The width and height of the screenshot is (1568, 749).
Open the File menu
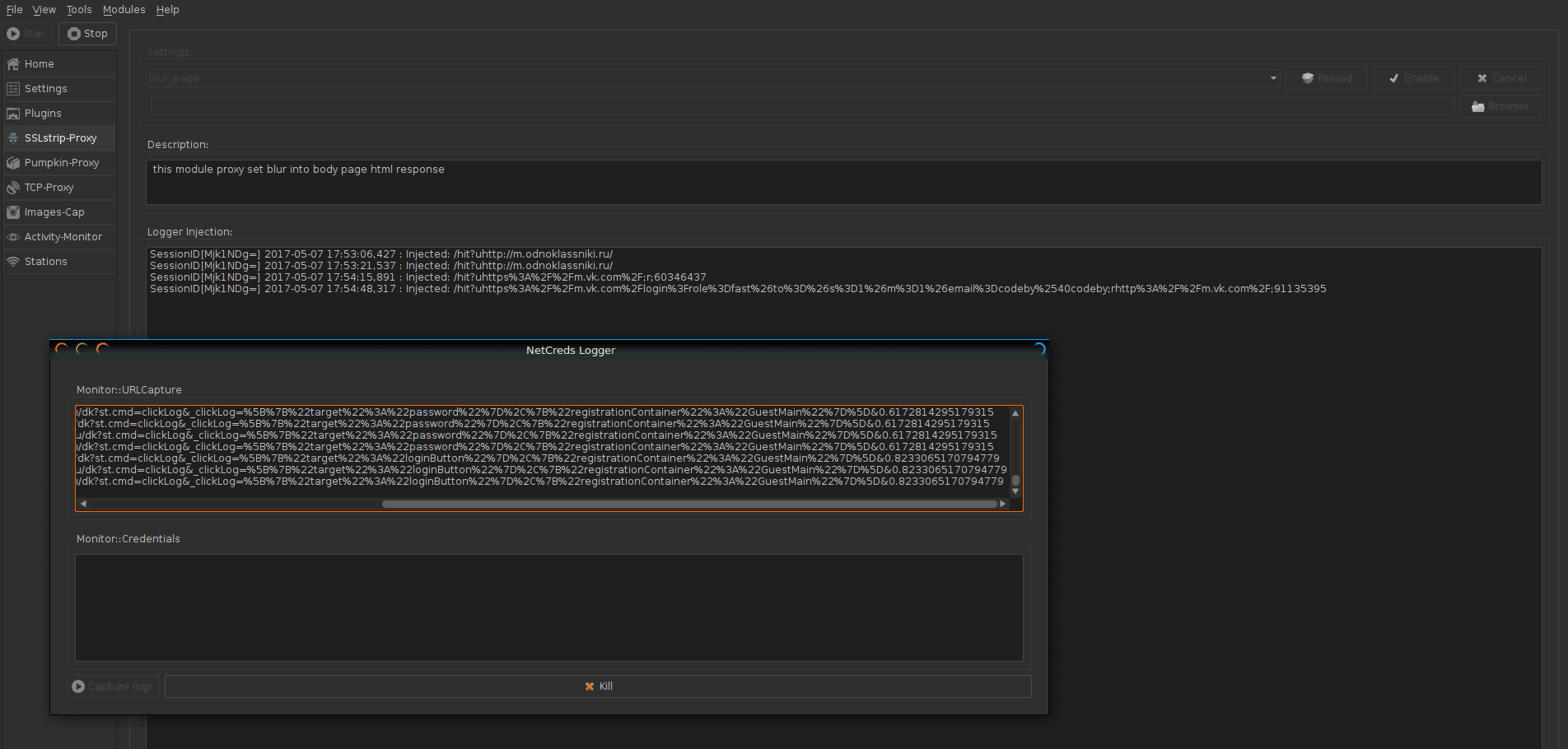tap(14, 10)
